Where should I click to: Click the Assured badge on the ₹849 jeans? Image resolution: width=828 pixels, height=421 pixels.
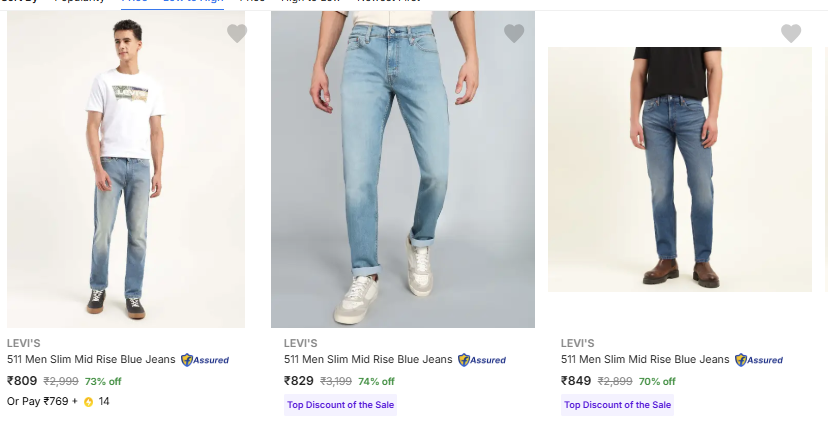[x=759, y=360]
